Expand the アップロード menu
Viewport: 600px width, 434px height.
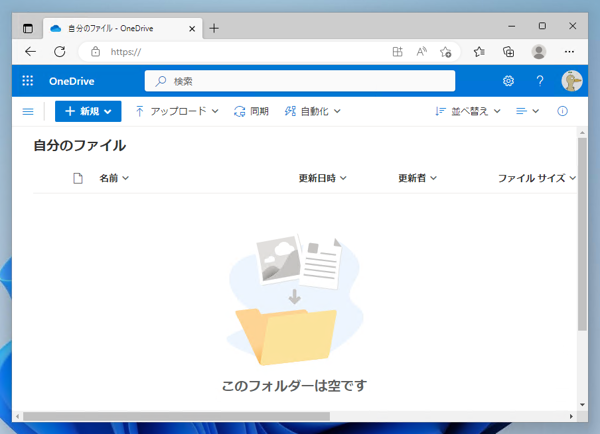click(x=177, y=111)
